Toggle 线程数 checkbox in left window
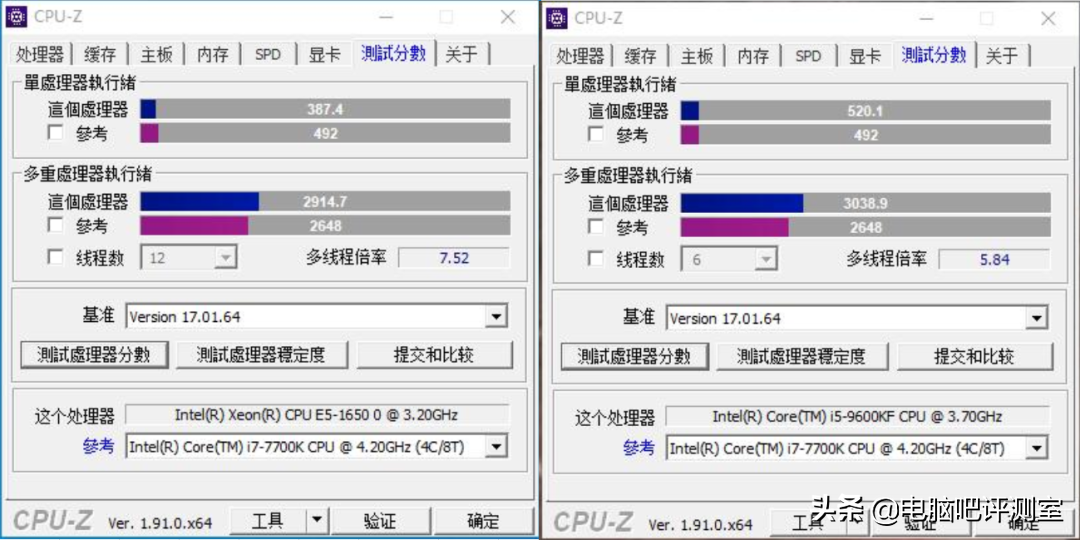The height and width of the screenshot is (540, 1080). (x=56, y=258)
